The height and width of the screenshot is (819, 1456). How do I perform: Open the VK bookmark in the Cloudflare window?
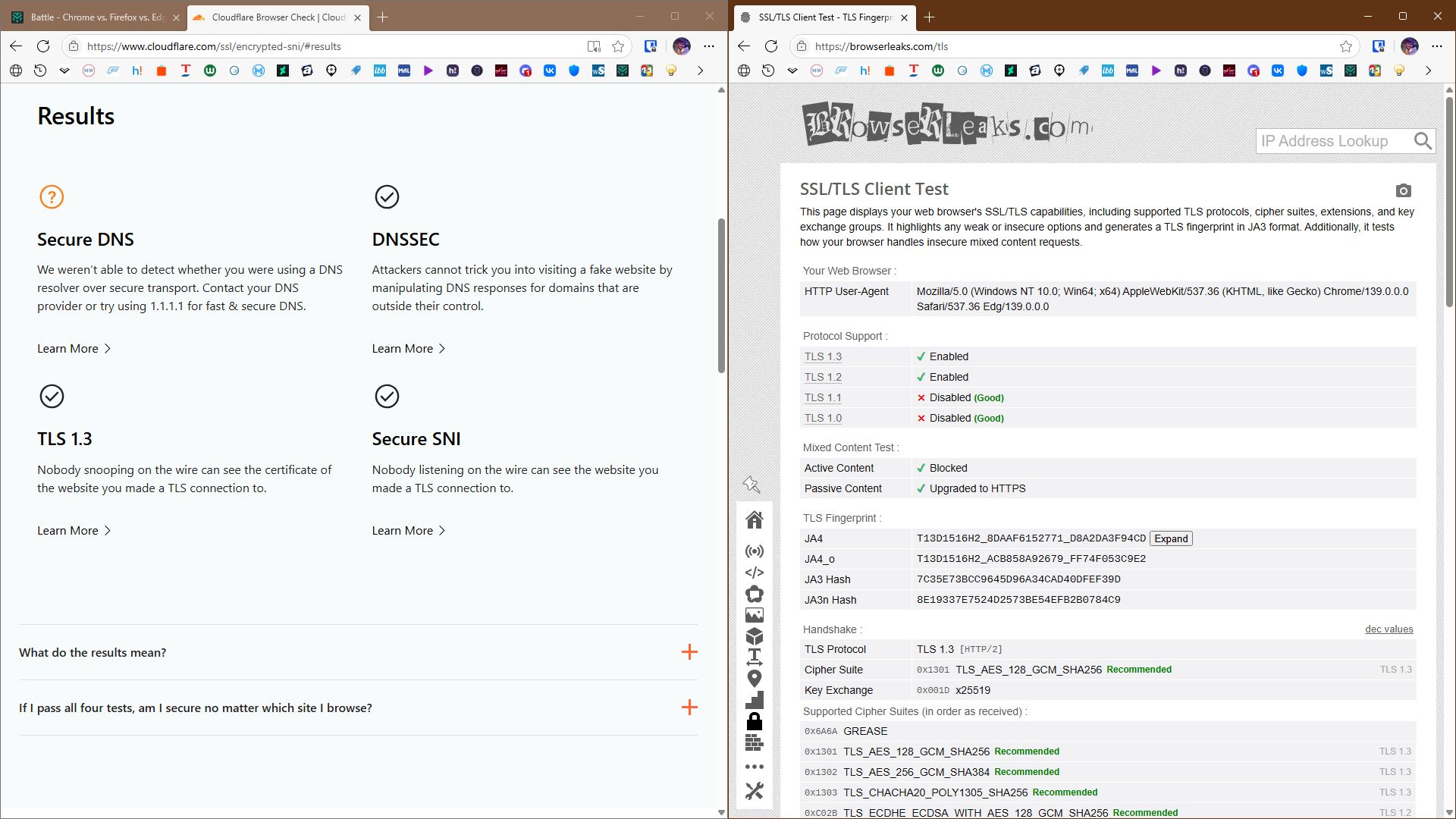pyautogui.click(x=550, y=71)
